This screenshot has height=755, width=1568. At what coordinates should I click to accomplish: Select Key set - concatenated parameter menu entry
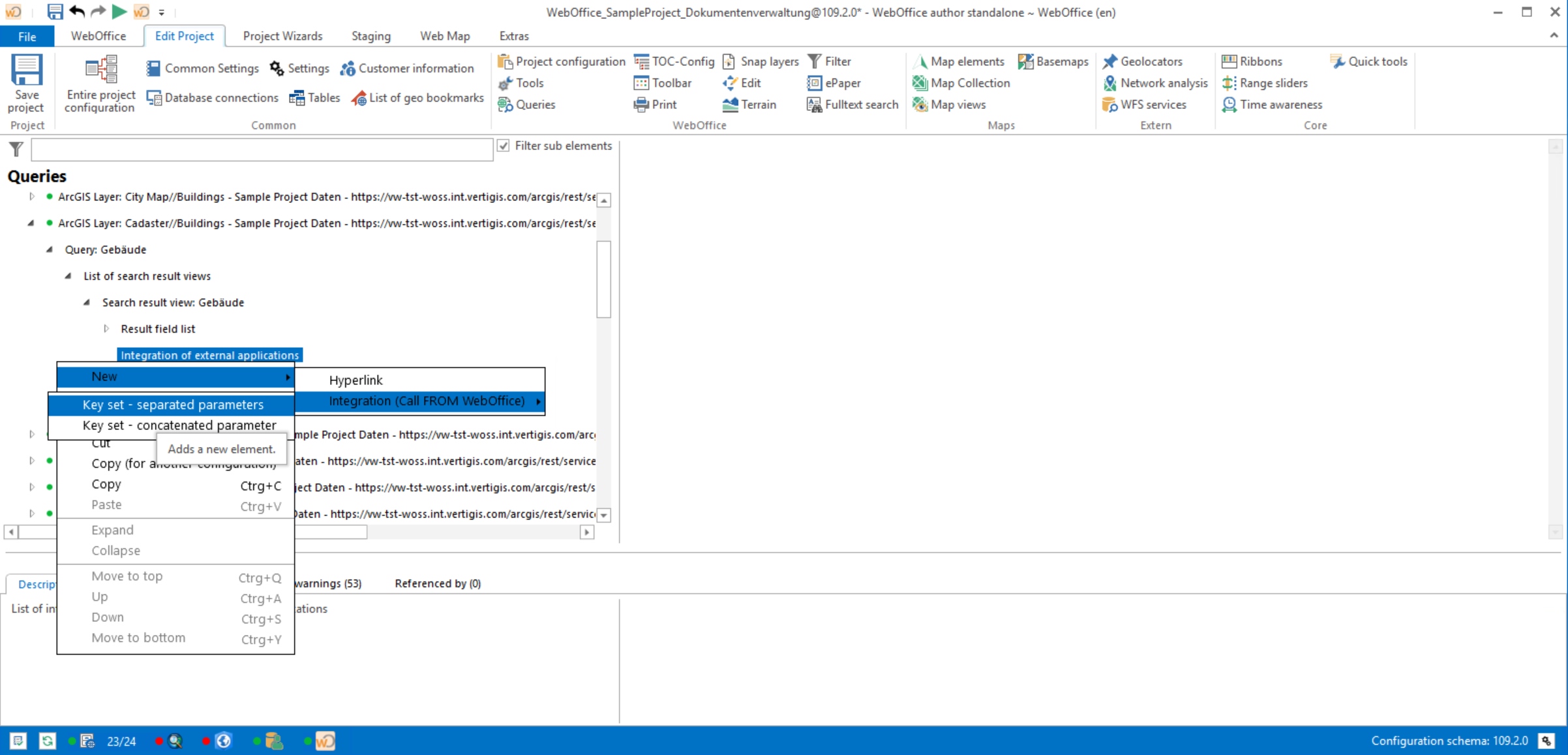[x=179, y=425]
